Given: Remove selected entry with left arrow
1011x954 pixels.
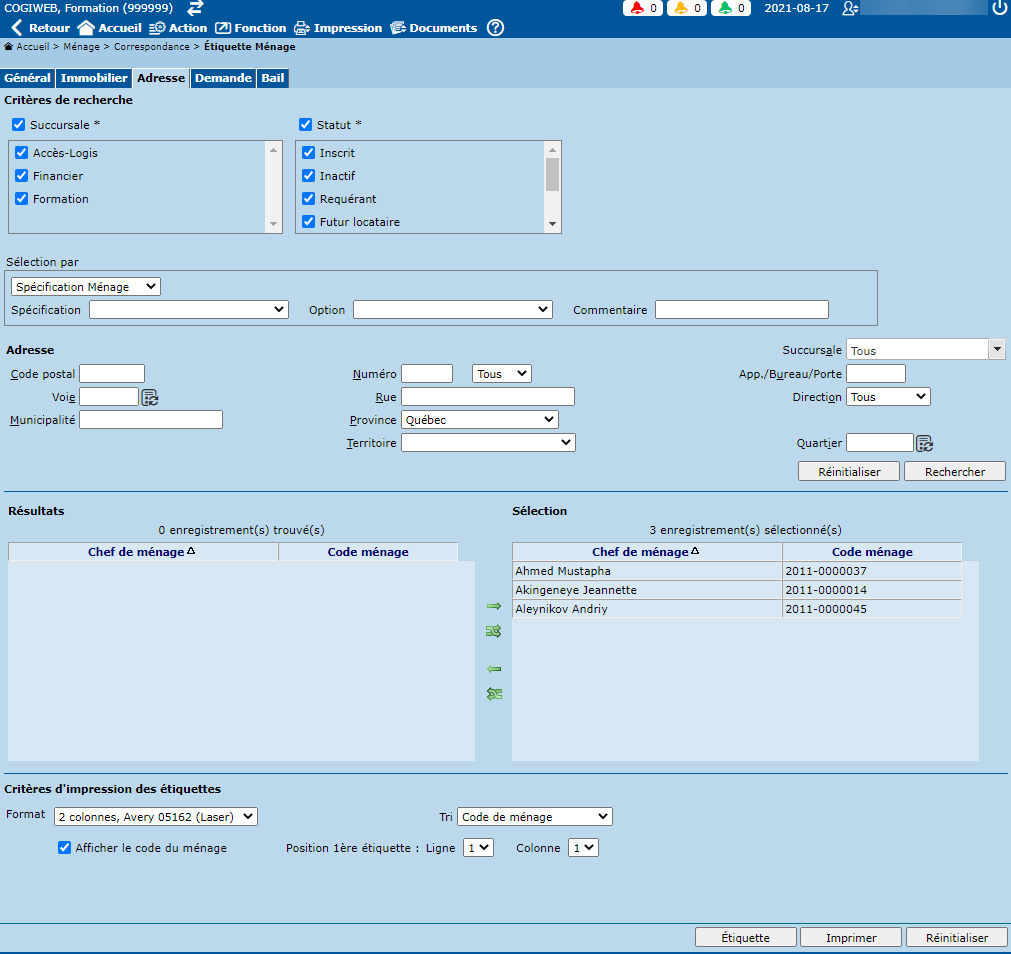Looking at the screenshot, I should click(x=493, y=669).
